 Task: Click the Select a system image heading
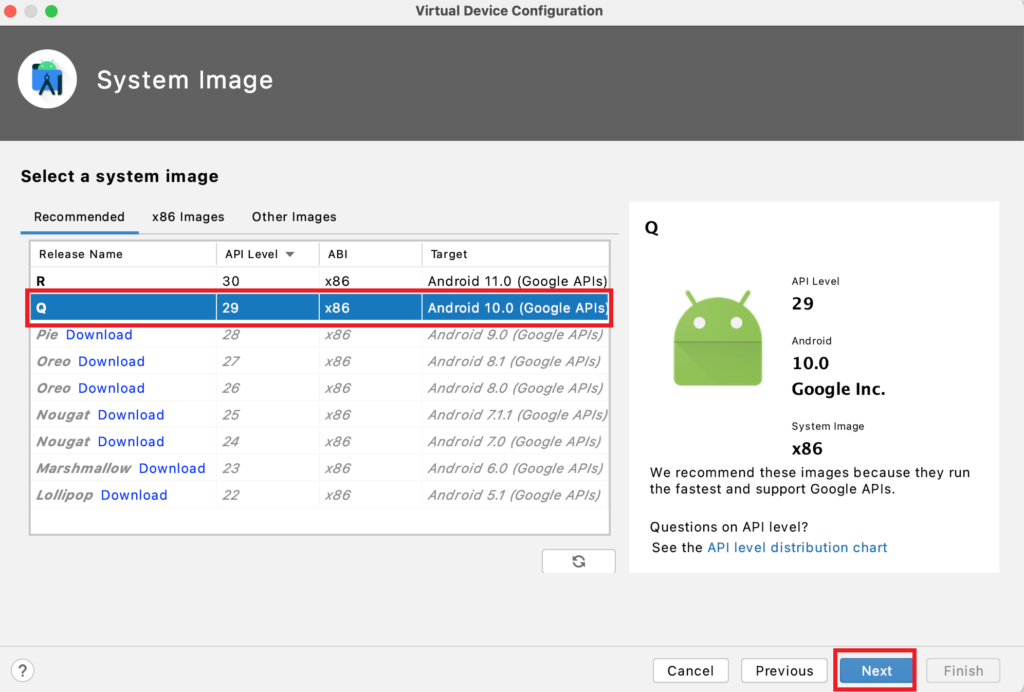[x=120, y=176]
